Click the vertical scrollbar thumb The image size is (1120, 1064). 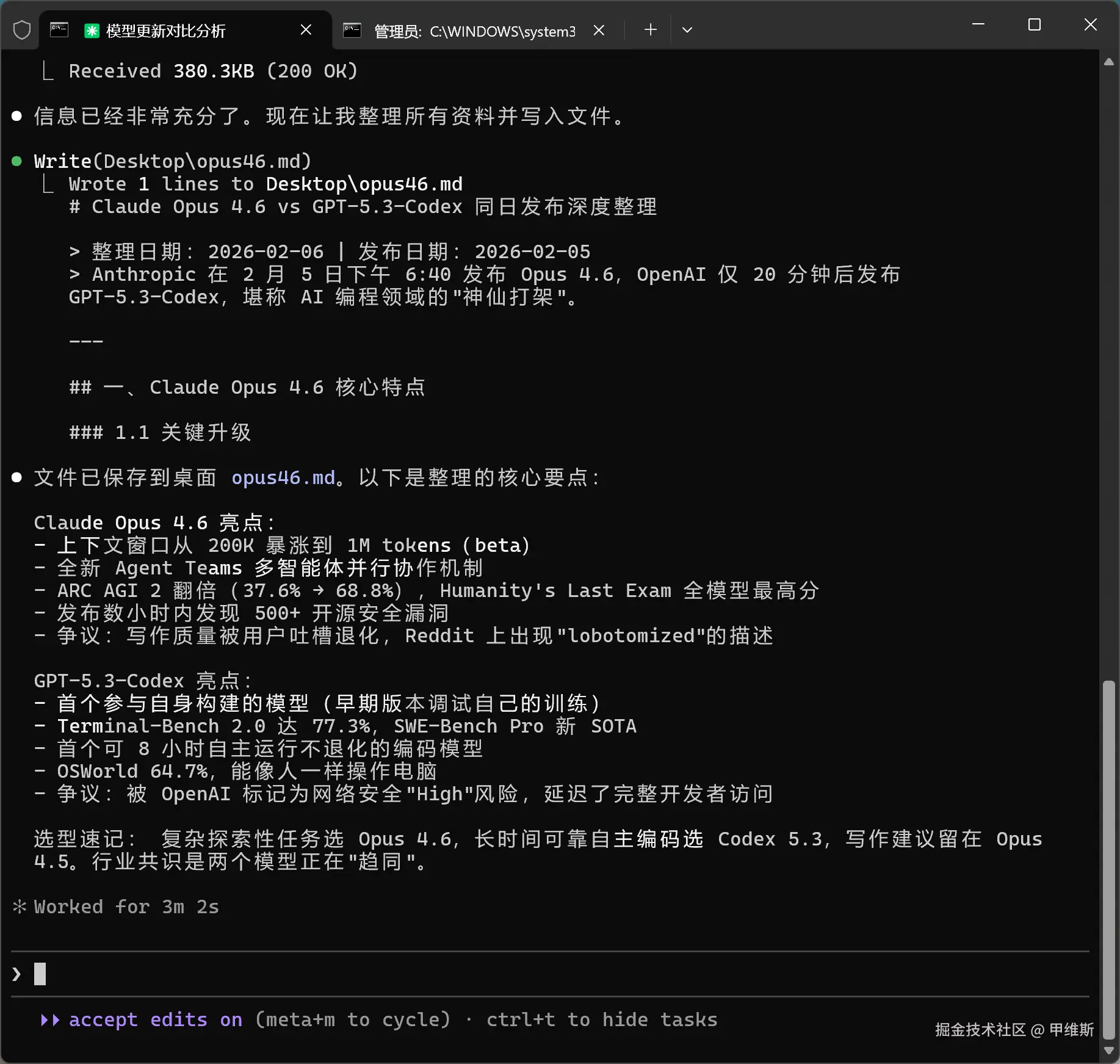pos(1109,860)
